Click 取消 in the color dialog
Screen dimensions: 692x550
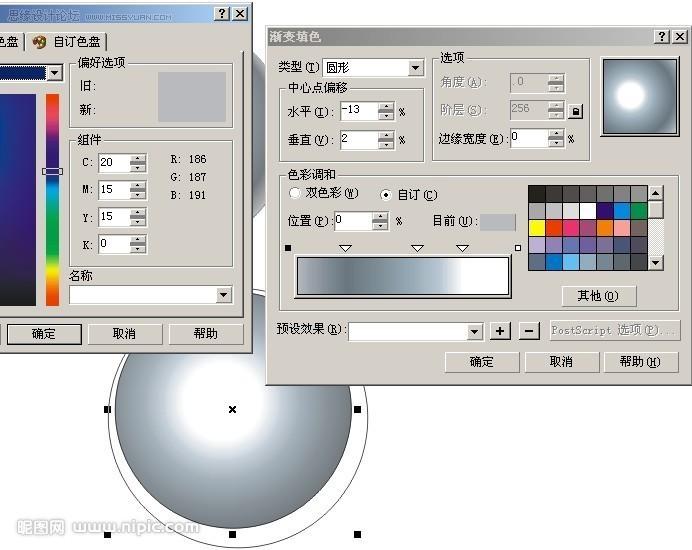(x=124, y=334)
